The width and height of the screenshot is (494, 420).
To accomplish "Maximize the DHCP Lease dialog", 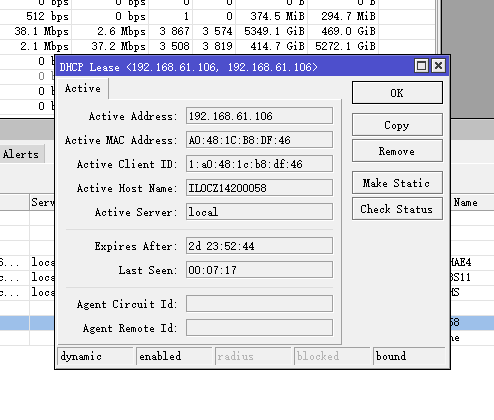I will (x=421, y=66).
